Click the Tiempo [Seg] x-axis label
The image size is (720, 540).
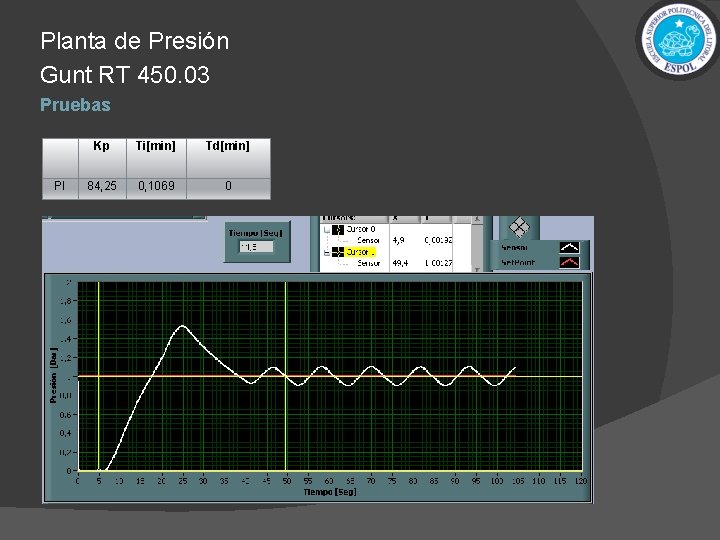[x=330, y=492]
